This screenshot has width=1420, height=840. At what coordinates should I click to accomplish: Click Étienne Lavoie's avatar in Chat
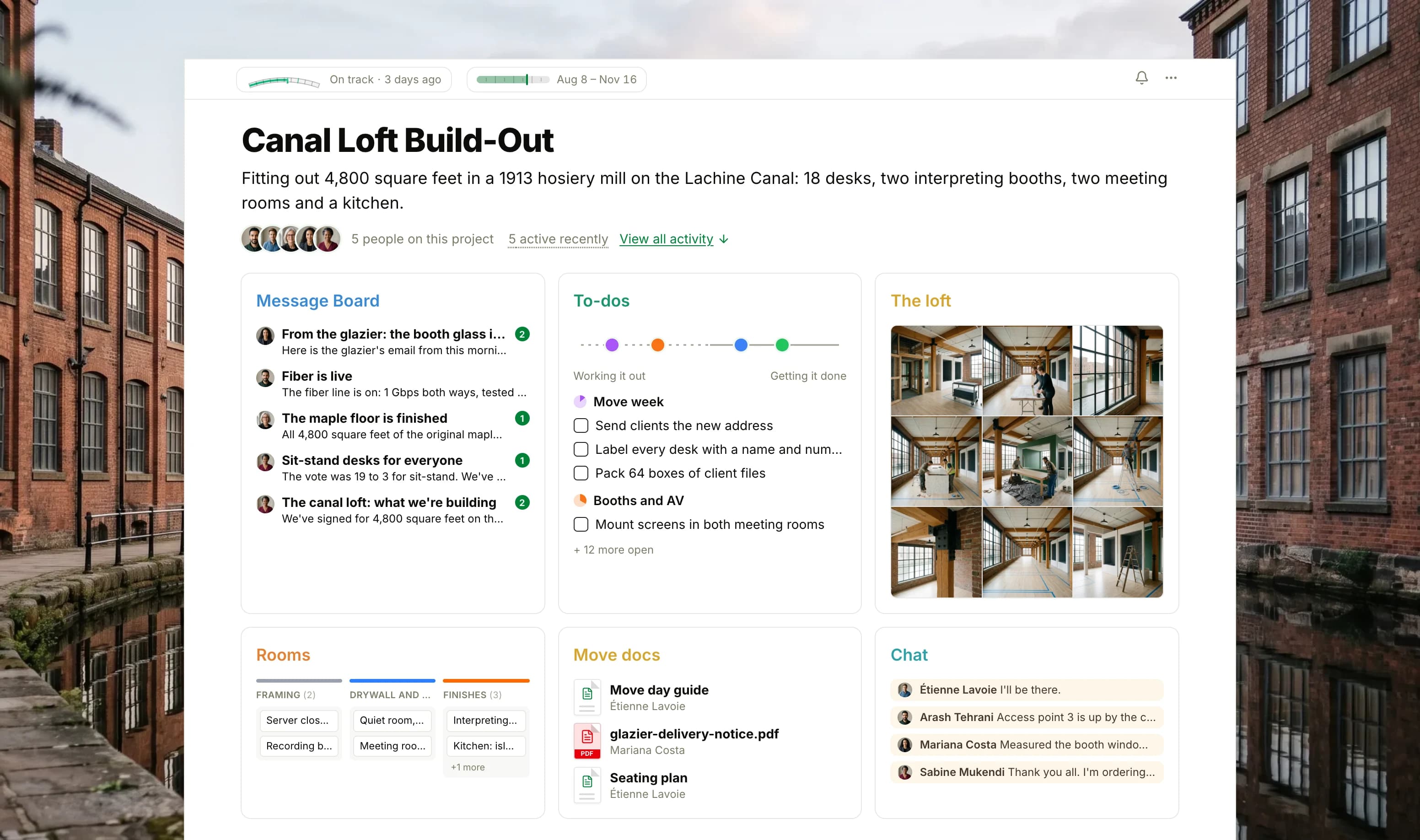905,690
